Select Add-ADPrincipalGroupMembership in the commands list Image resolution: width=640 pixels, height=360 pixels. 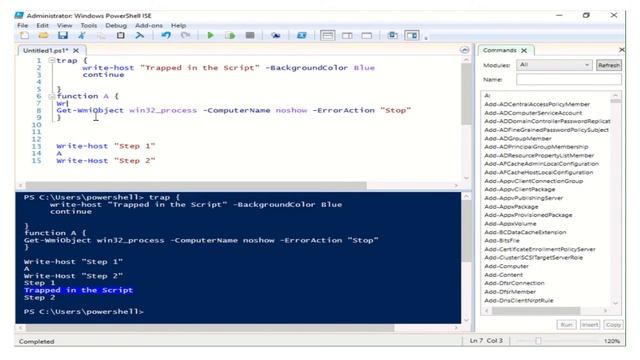(x=536, y=147)
